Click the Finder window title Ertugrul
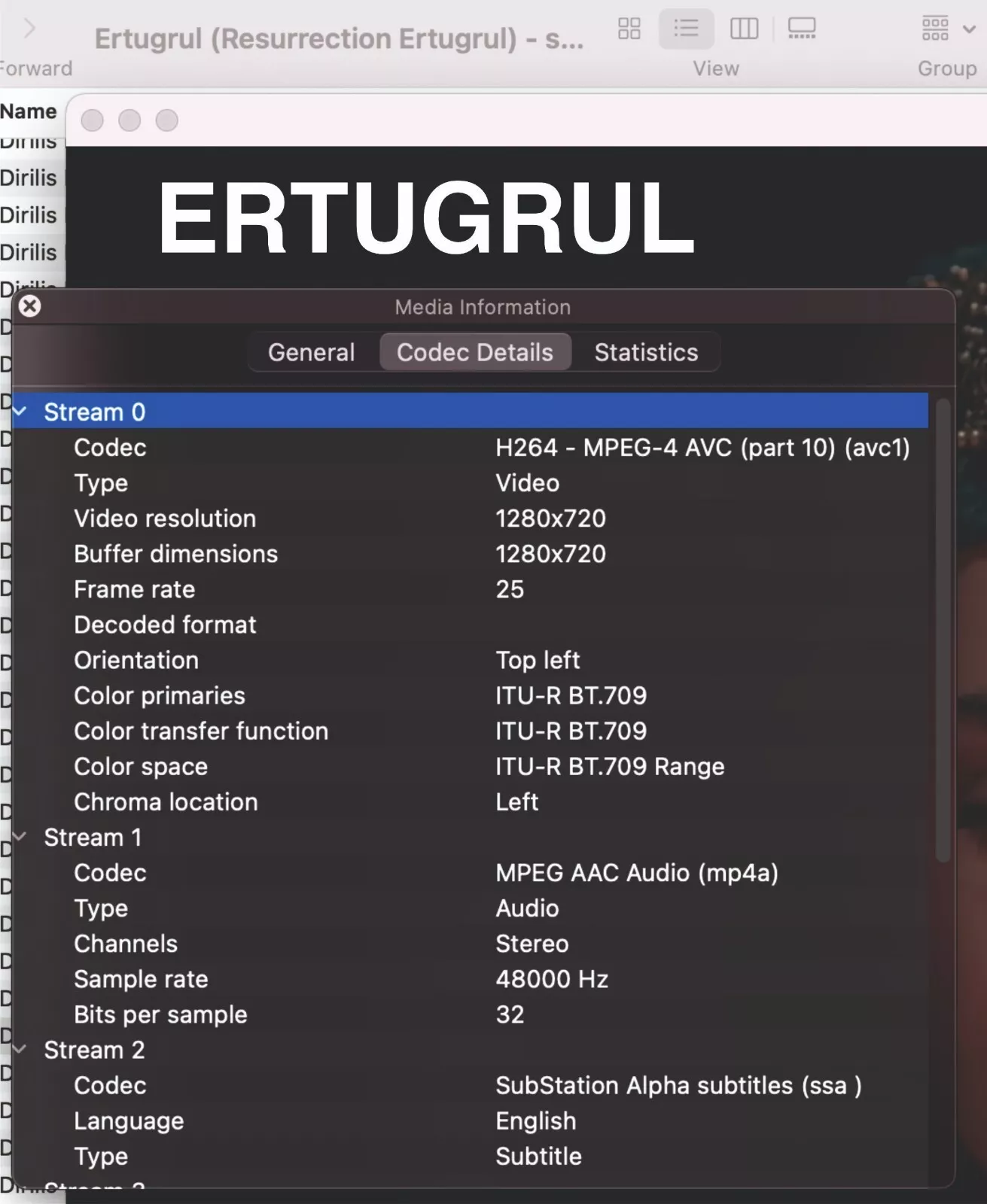The image size is (987, 1204). tap(339, 38)
